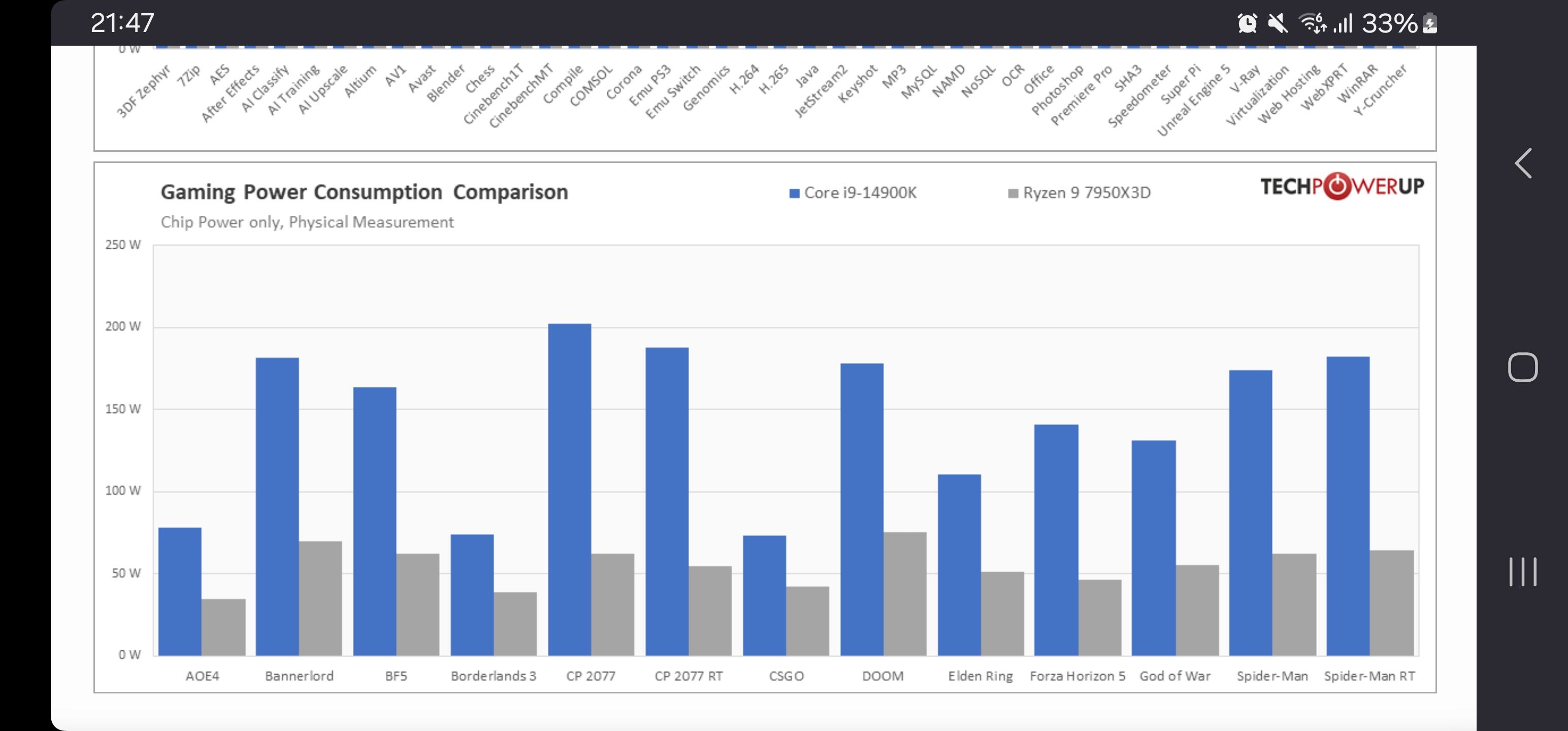
Task: Tap the blue Spider-Man RT bar
Action: tap(1348, 506)
